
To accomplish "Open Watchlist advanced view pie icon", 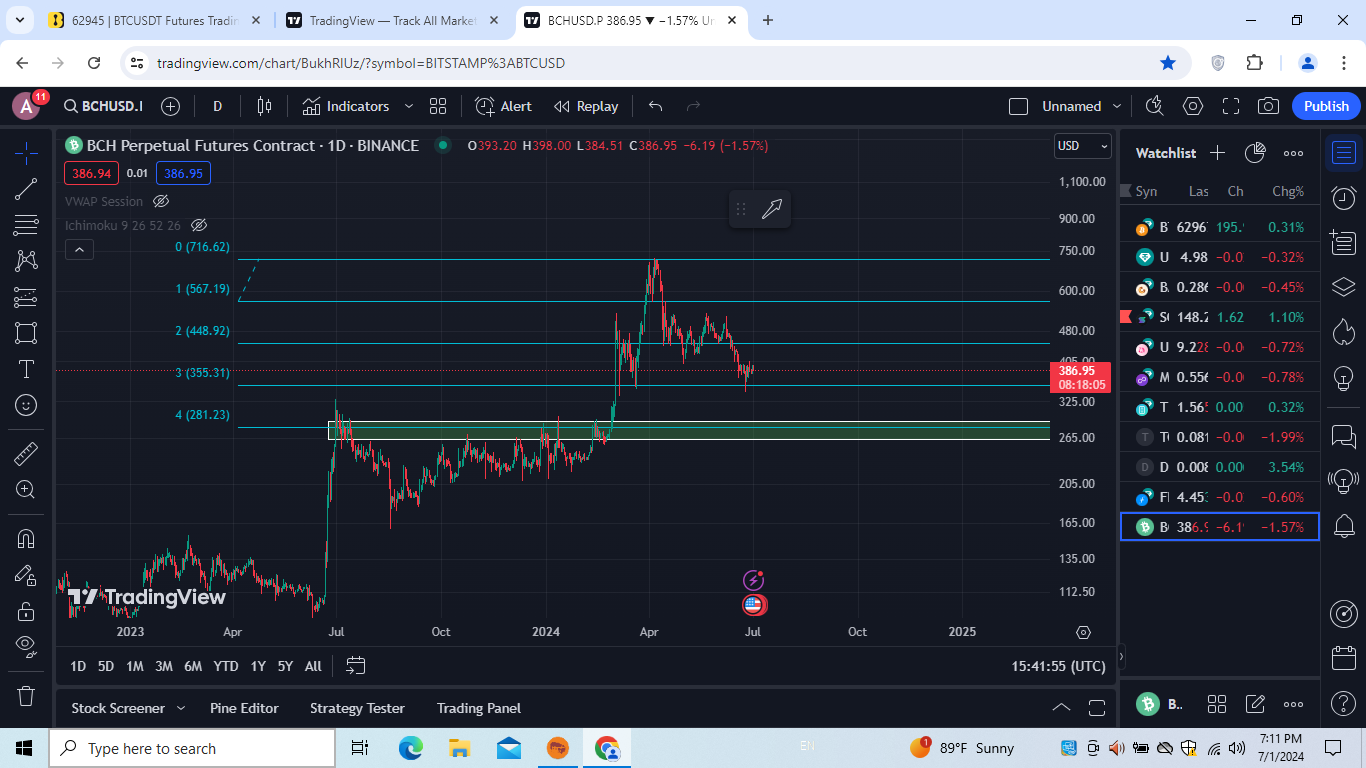I will tap(1255, 153).
